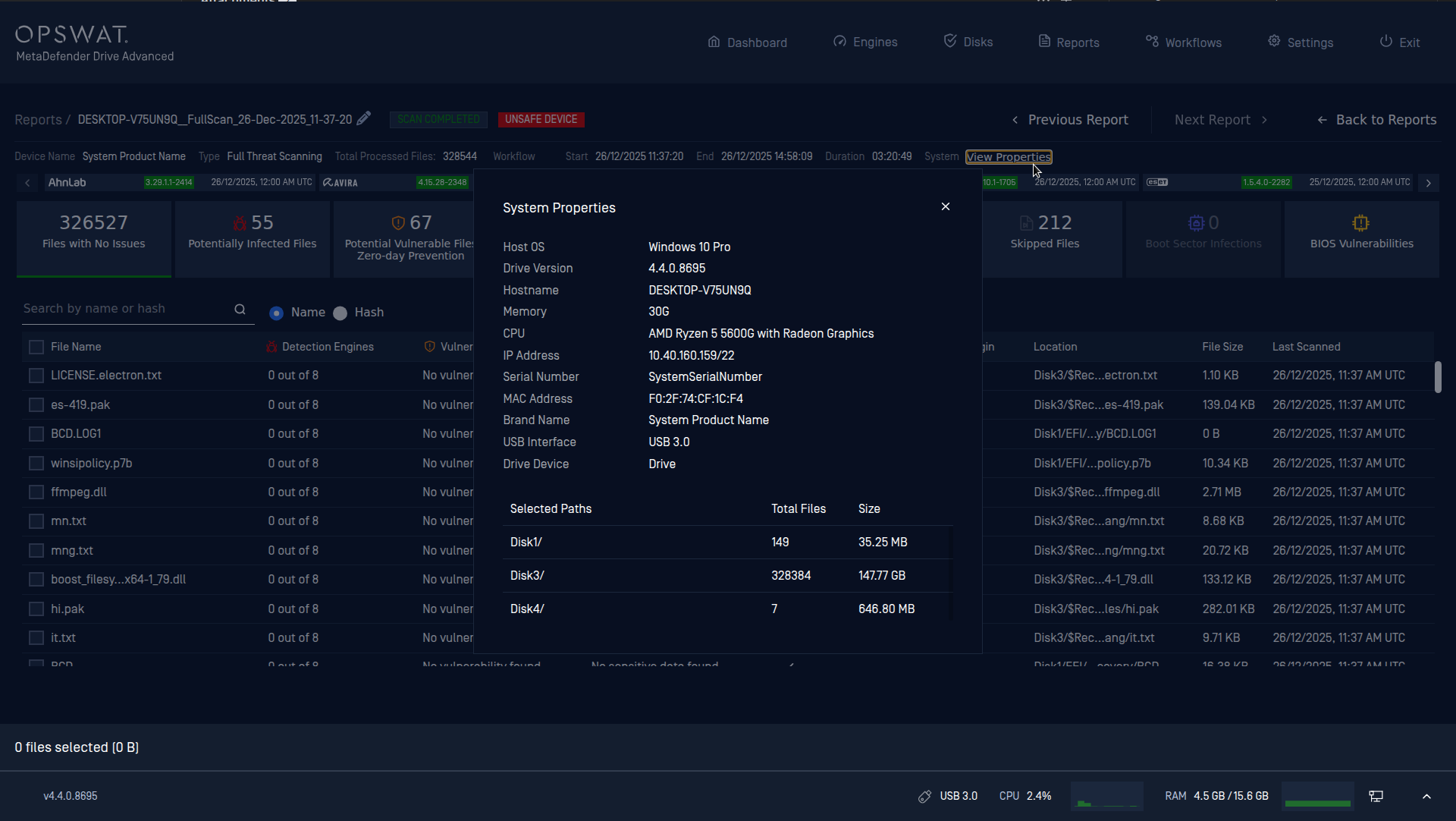
Task: Select the Hash search radio button
Action: pos(340,313)
